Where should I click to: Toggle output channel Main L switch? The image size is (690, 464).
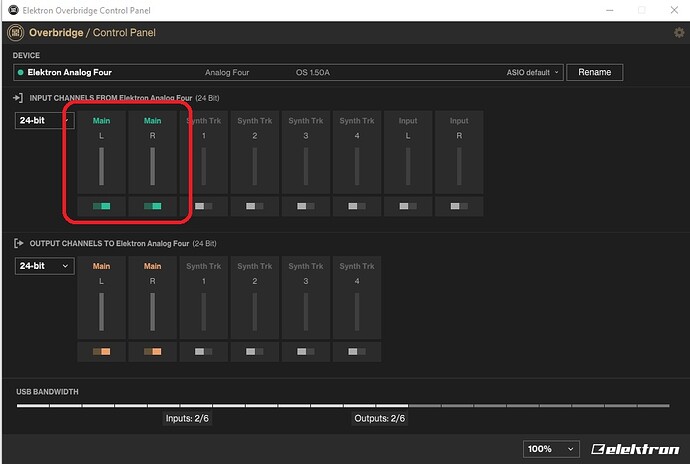click(x=102, y=351)
